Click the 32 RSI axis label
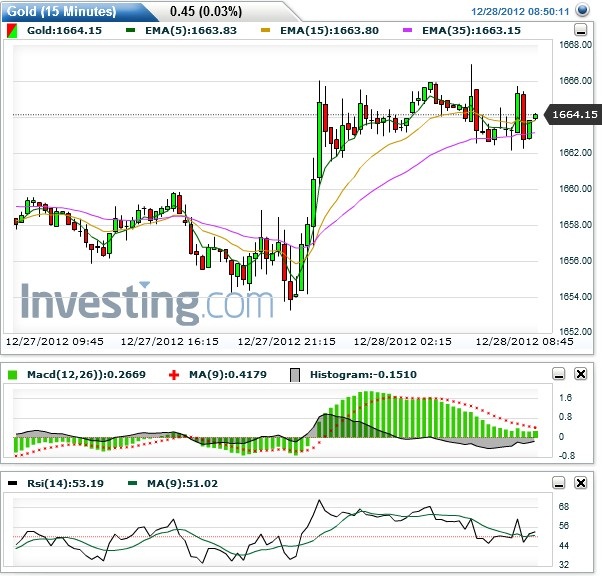Screen dimensions: 602x576 (564, 565)
